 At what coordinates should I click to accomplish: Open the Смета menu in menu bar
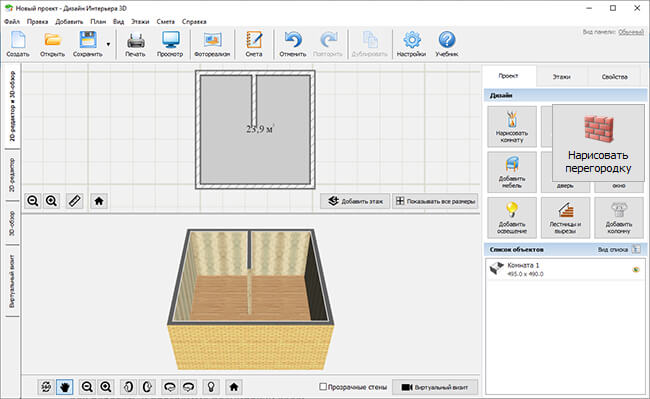tap(165, 22)
